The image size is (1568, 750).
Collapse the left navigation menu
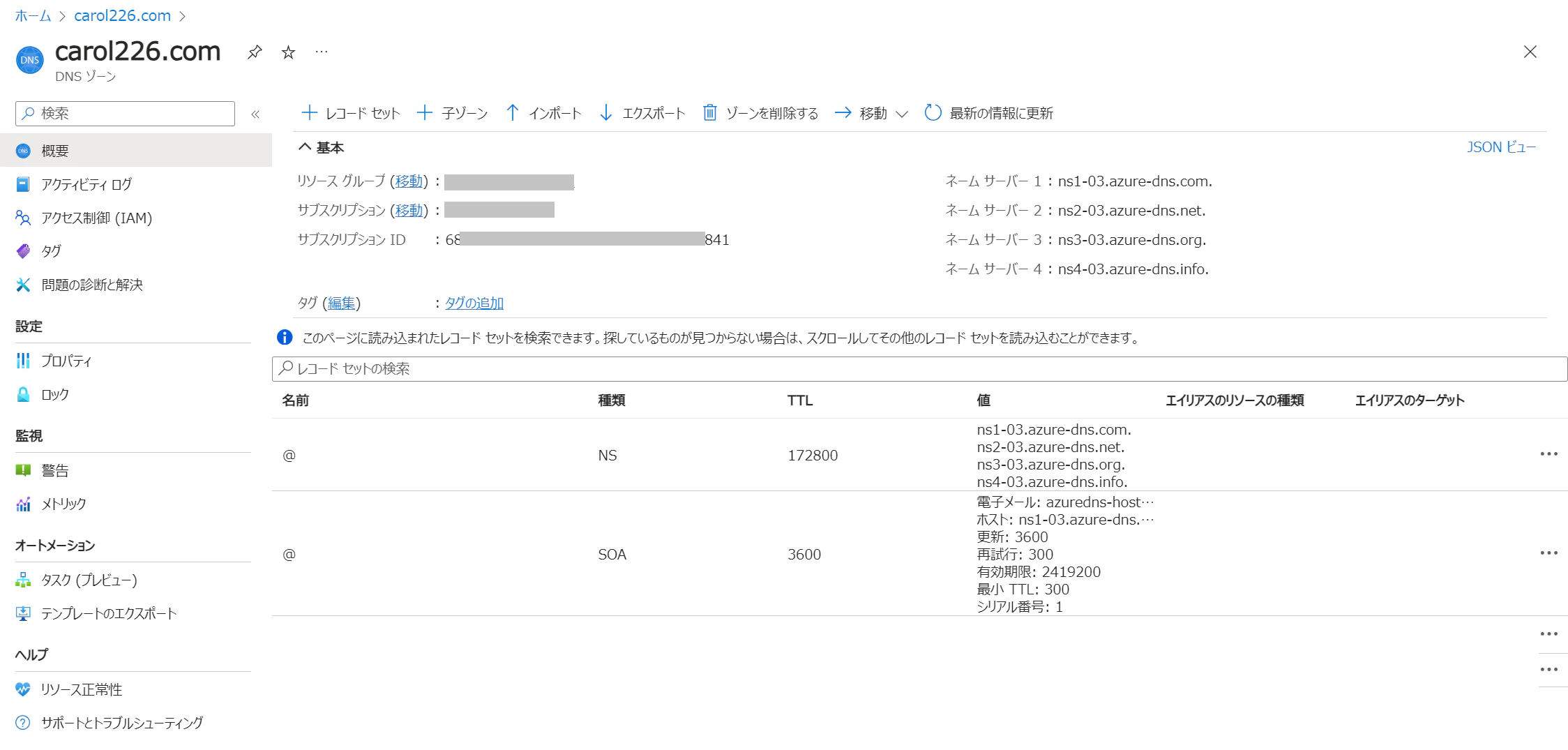click(255, 114)
